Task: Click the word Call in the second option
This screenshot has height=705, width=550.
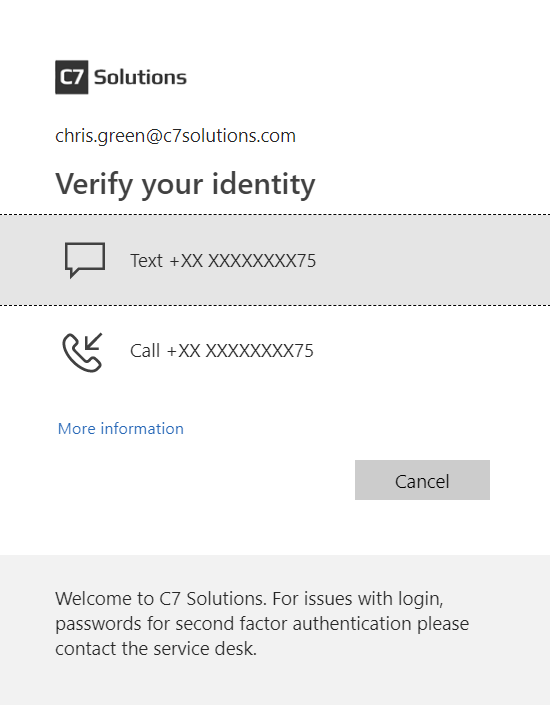Action: [145, 351]
